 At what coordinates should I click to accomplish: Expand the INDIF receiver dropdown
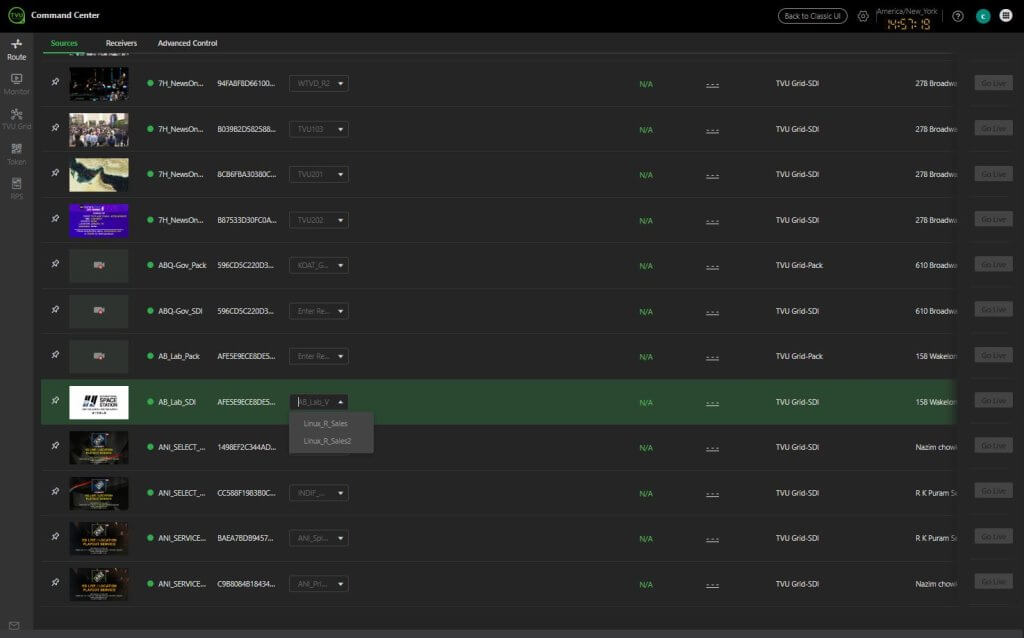[x=319, y=492]
